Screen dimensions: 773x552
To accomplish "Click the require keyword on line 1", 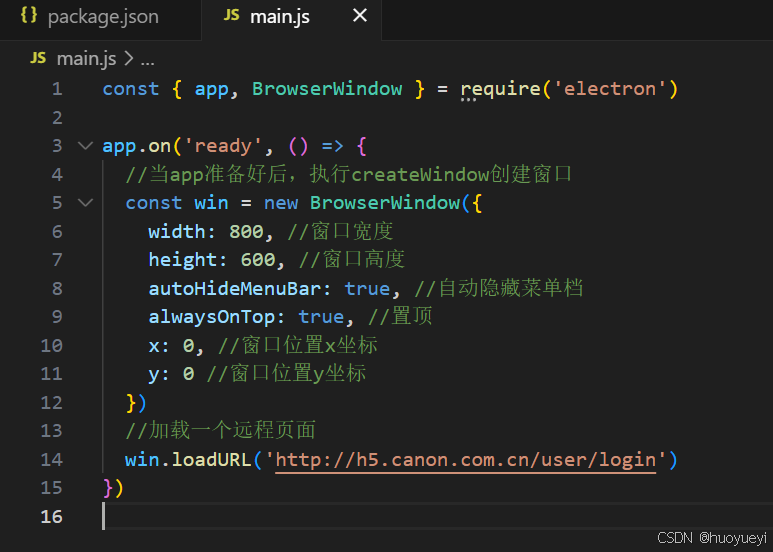I will coord(500,90).
